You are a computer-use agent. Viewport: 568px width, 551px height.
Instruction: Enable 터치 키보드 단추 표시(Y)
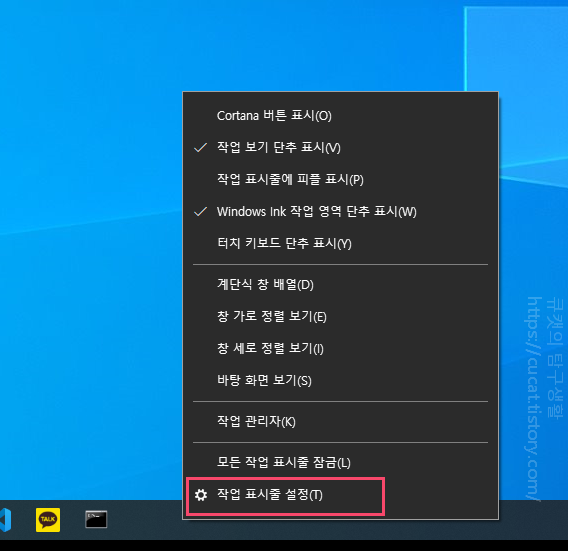point(341,243)
